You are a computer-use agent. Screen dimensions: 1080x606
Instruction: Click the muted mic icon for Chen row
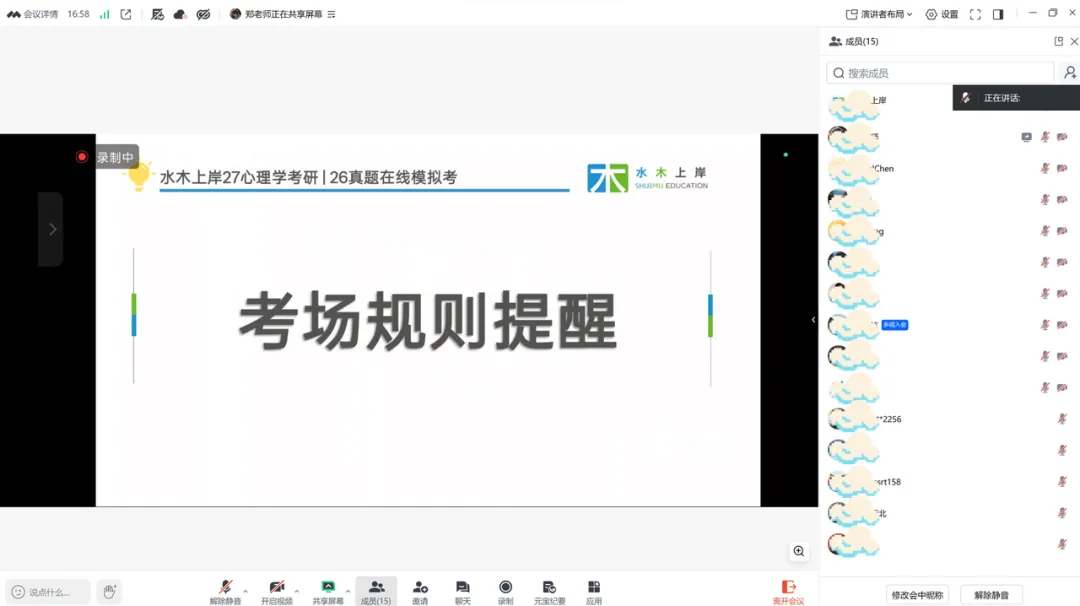[x=1045, y=168]
